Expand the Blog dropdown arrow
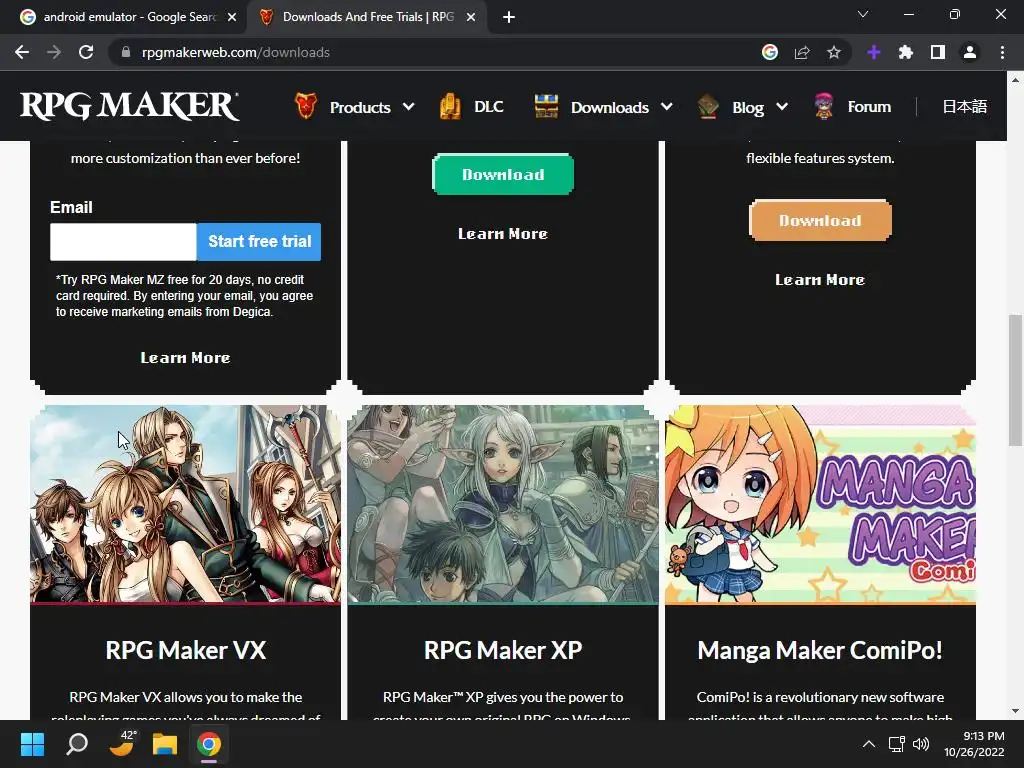The image size is (1024, 768). [782, 106]
